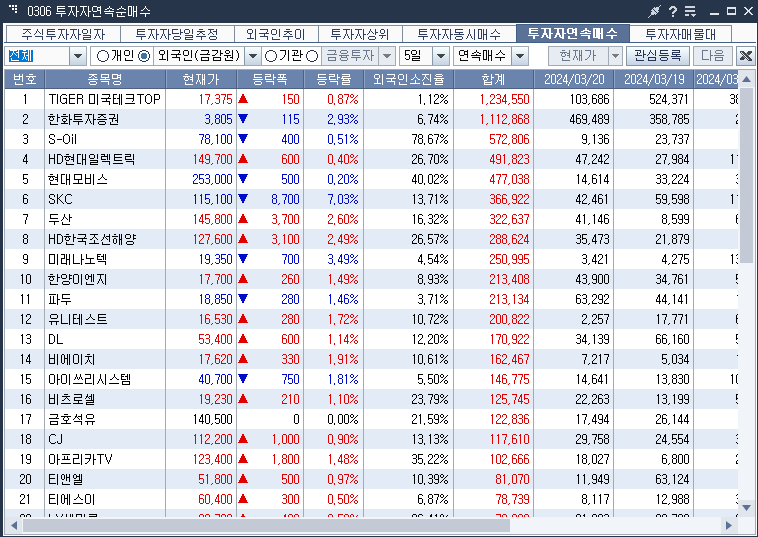
Task: Click the 전체 input field
Action: pyautogui.click(x=38, y=56)
